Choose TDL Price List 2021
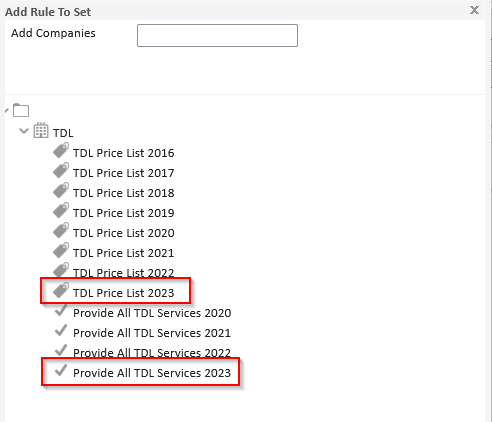This screenshot has height=422, width=492. pos(124,253)
